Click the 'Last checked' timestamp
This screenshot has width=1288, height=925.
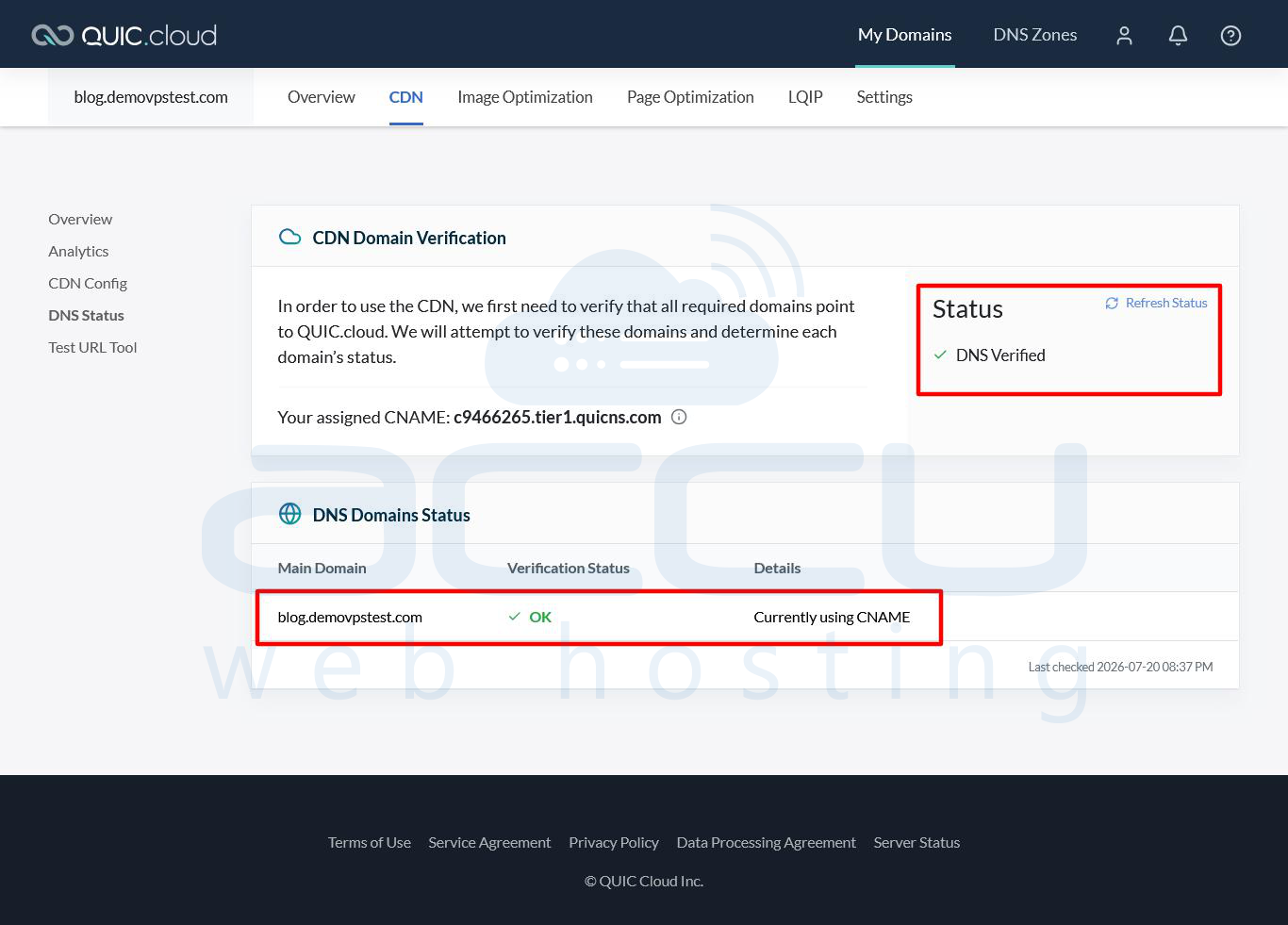(x=1120, y=667)
